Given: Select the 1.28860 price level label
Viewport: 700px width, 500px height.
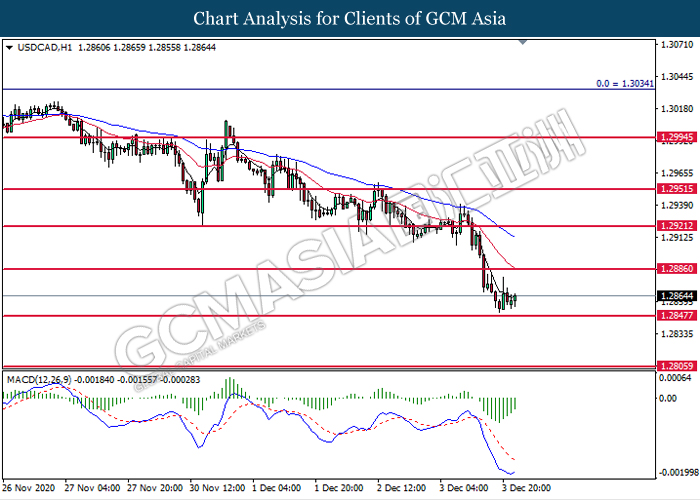Looking at the screenshot, I should tap(676, 269).
